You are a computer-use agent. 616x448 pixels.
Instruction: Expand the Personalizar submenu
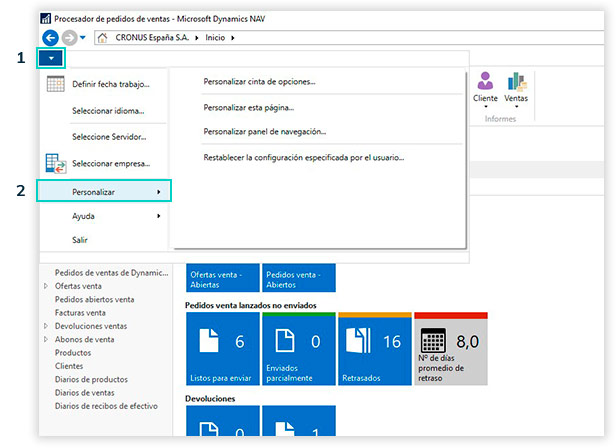click(104, 190)
